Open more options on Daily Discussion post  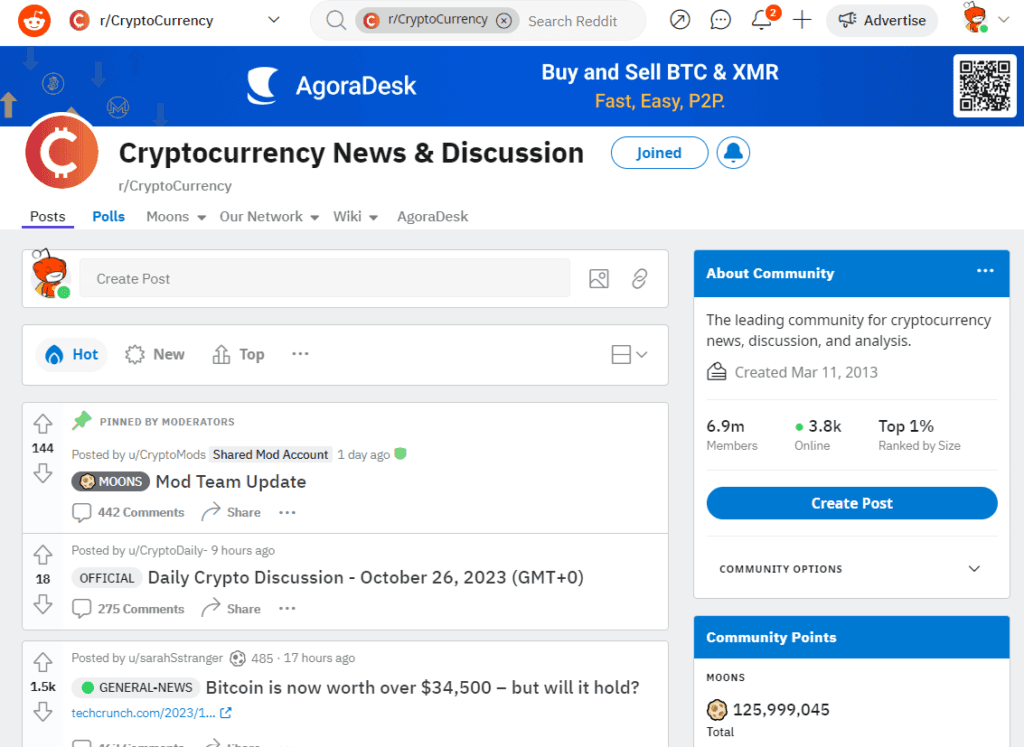click(x=287, y=609)
